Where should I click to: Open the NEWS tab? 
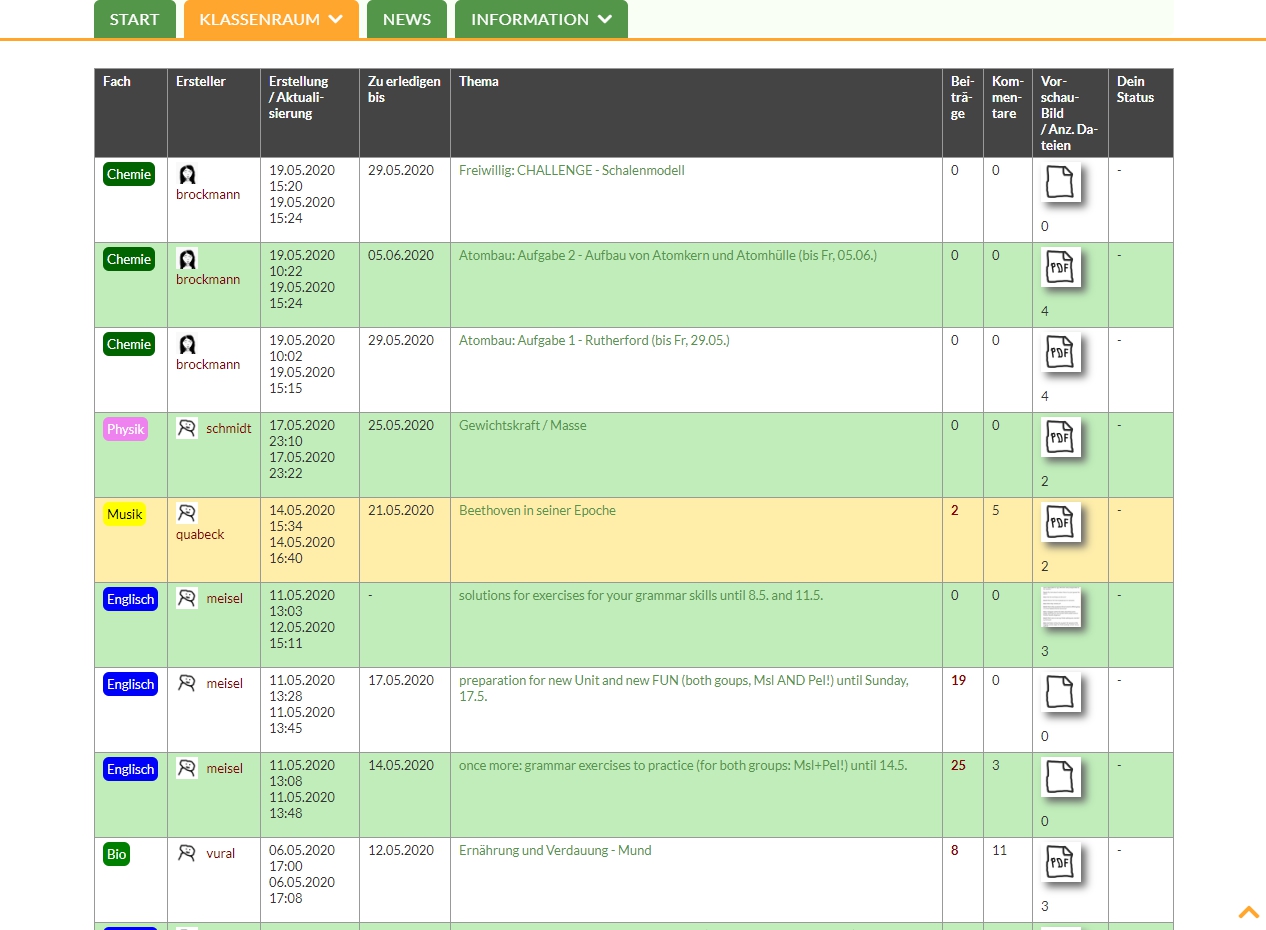407,19
